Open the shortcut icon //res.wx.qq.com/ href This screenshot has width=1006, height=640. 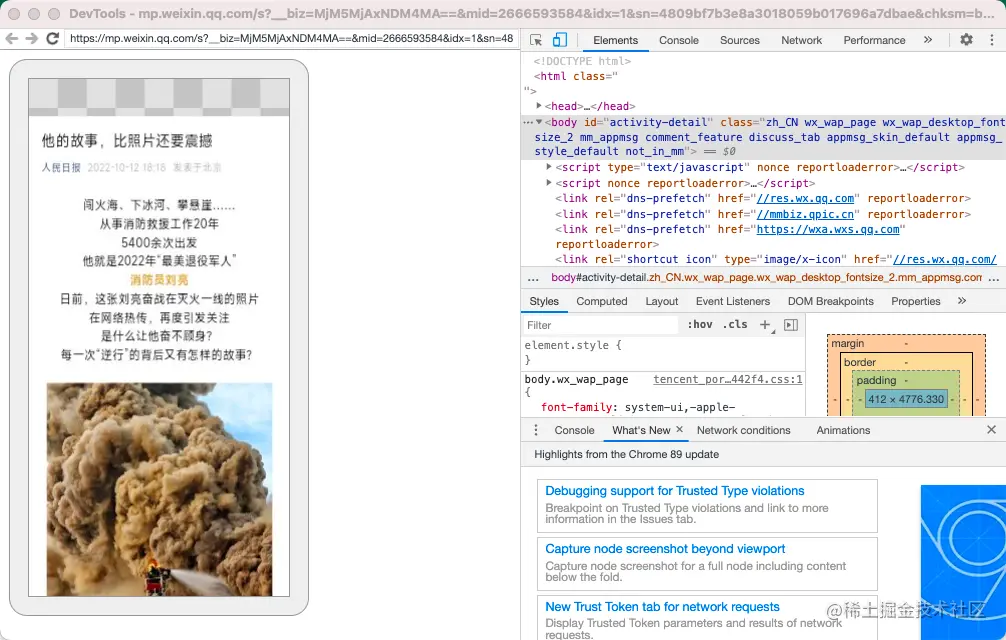[944, 259]
